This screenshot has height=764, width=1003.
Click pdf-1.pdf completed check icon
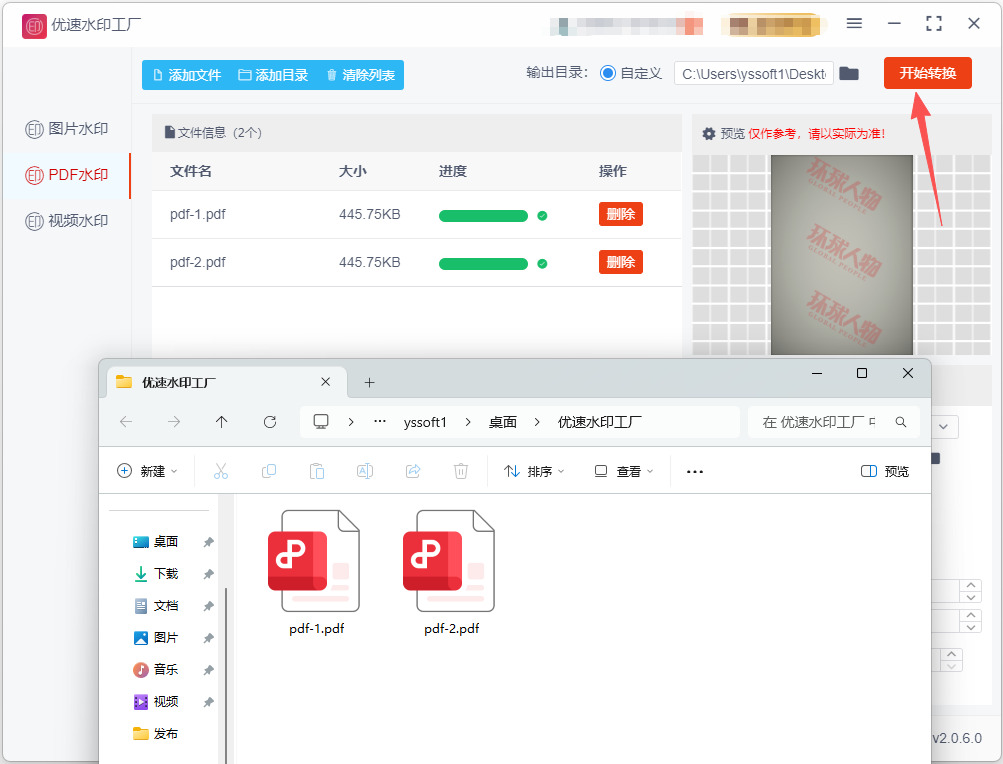542,216
